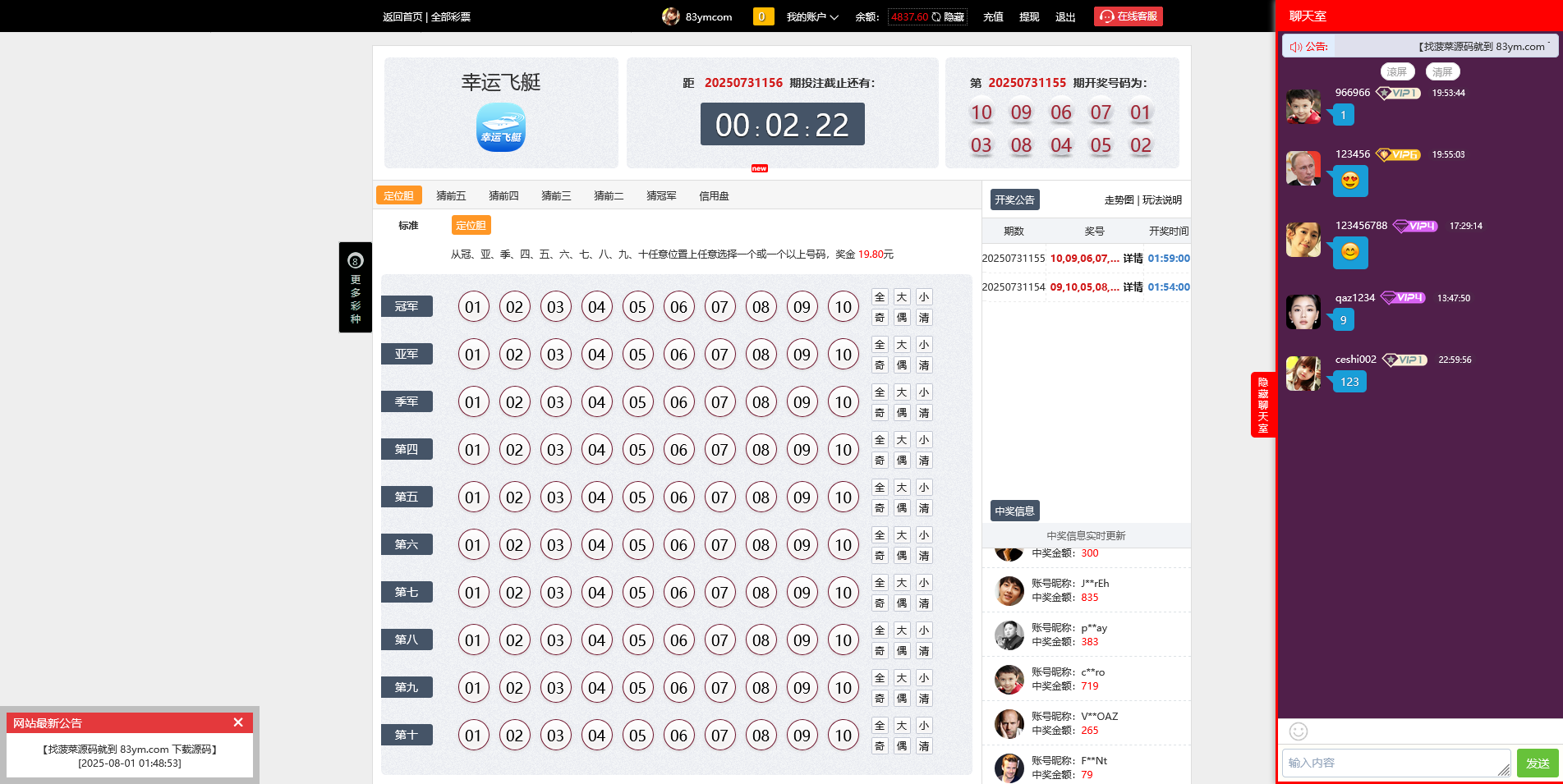Switch to the 猜前三 tab

pos(556,196)
